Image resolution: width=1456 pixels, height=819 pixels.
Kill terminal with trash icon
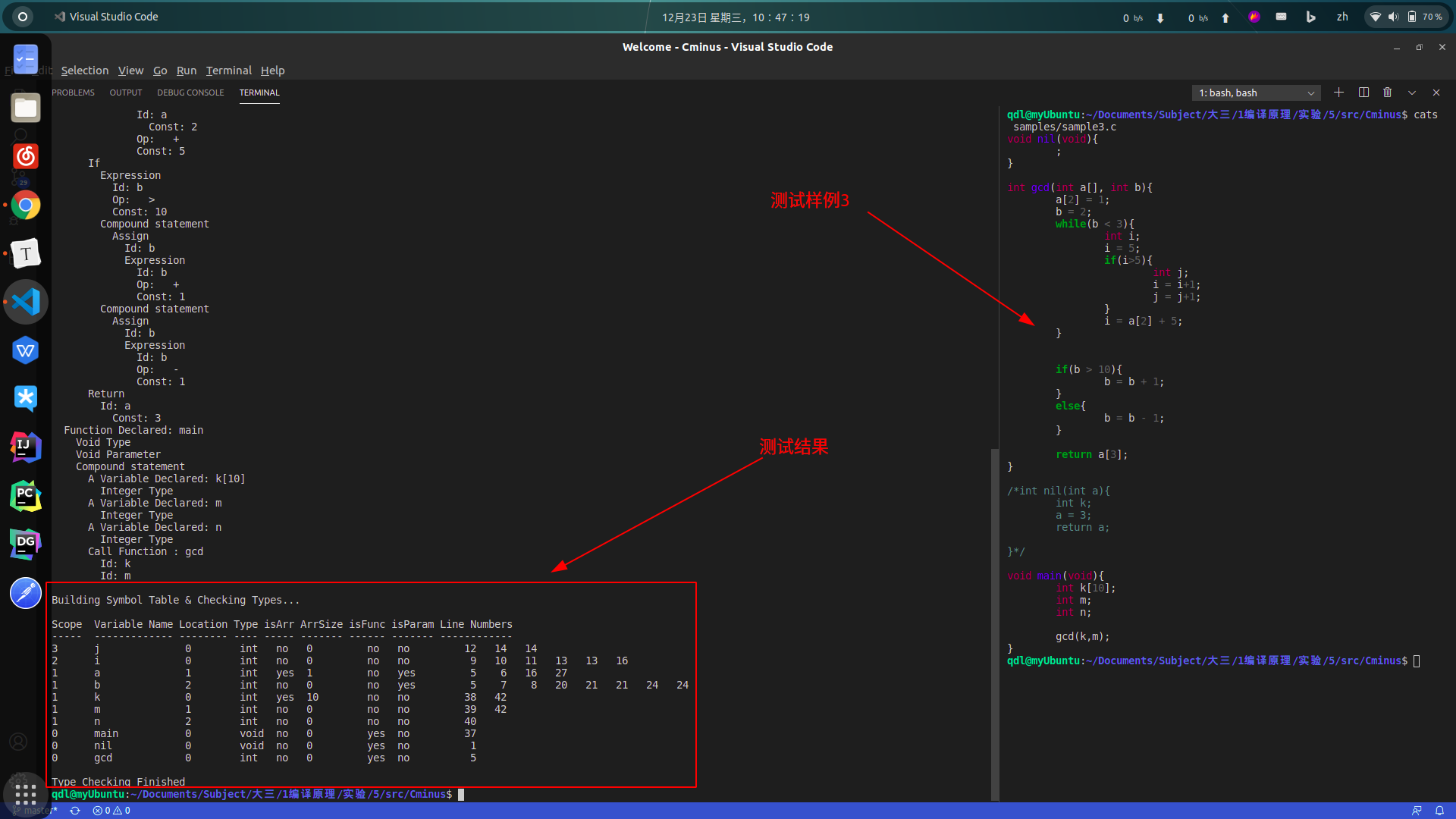(x=1387, y=93)
